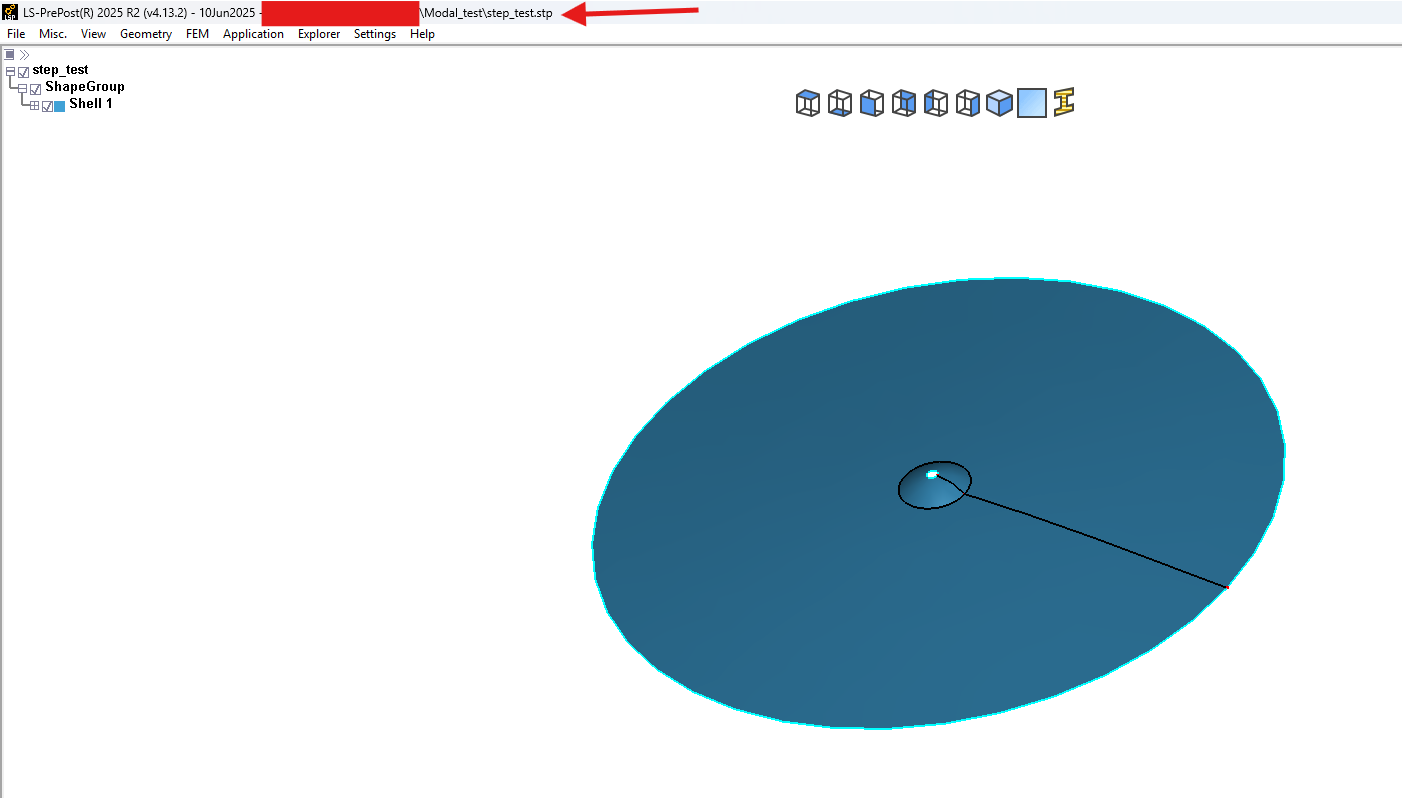The image size is (1402, 798).
Task: Click the Shell 1 blue color swatch
Action: (x=60, y=106)
